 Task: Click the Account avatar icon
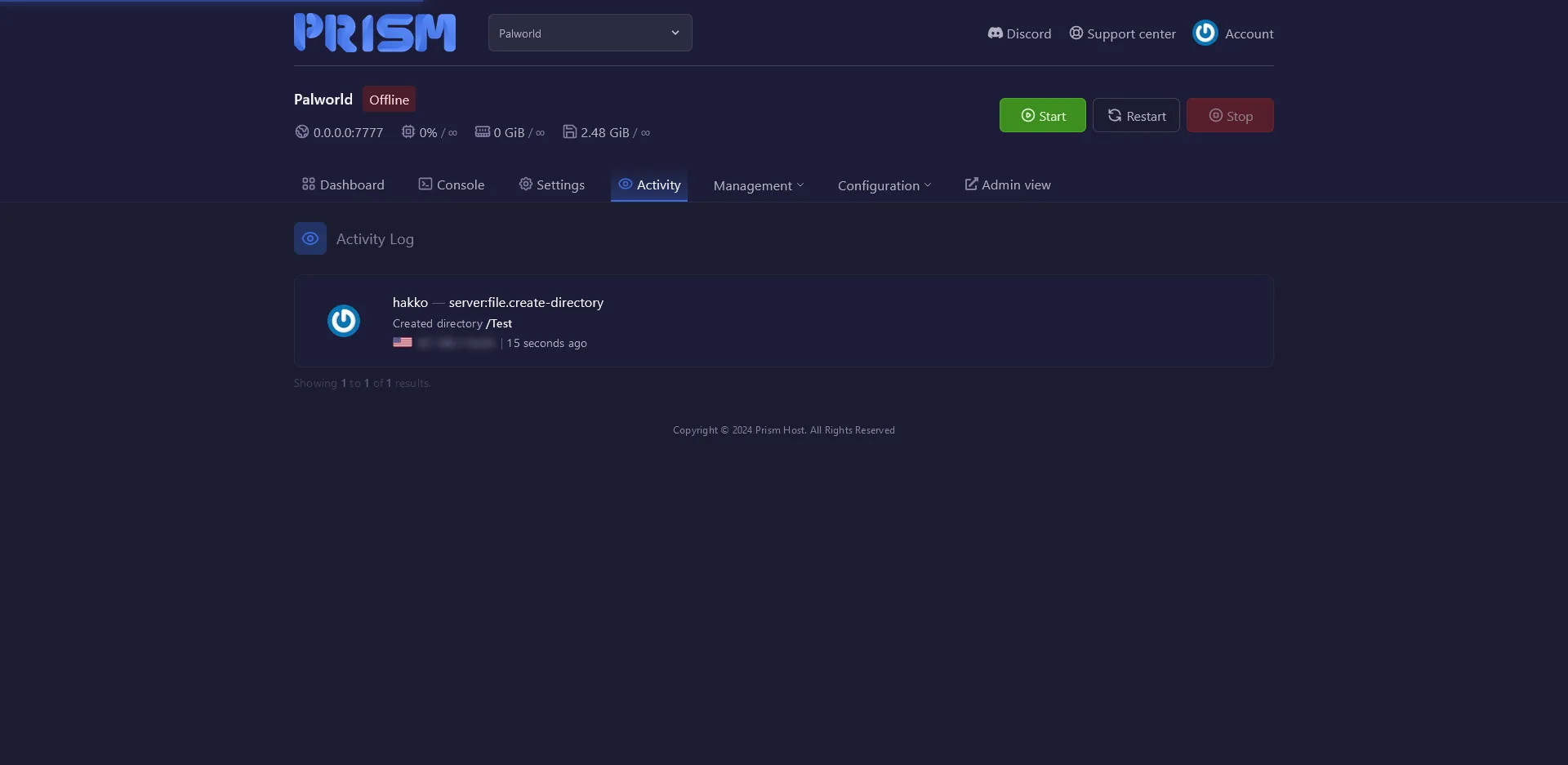point(1205,33)
